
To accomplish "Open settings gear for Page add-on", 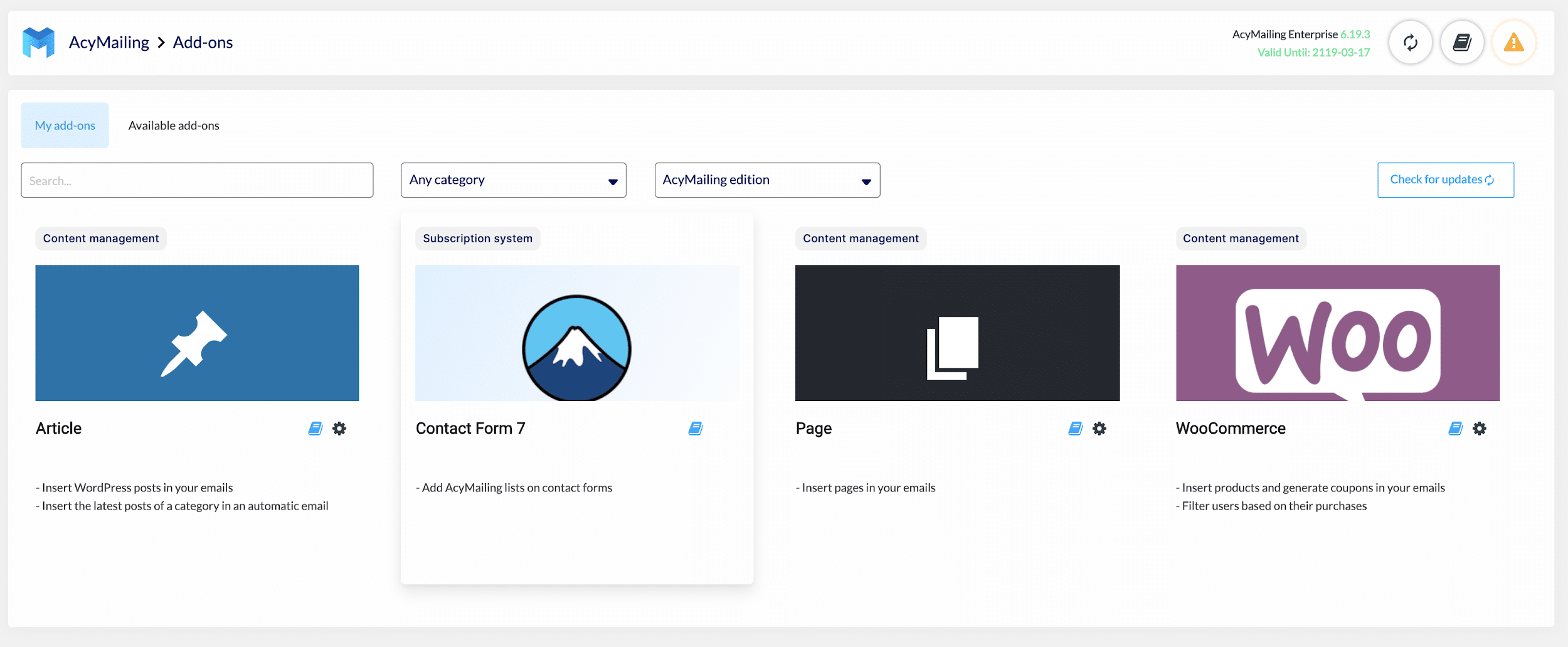I will [x=1099, y=429].
